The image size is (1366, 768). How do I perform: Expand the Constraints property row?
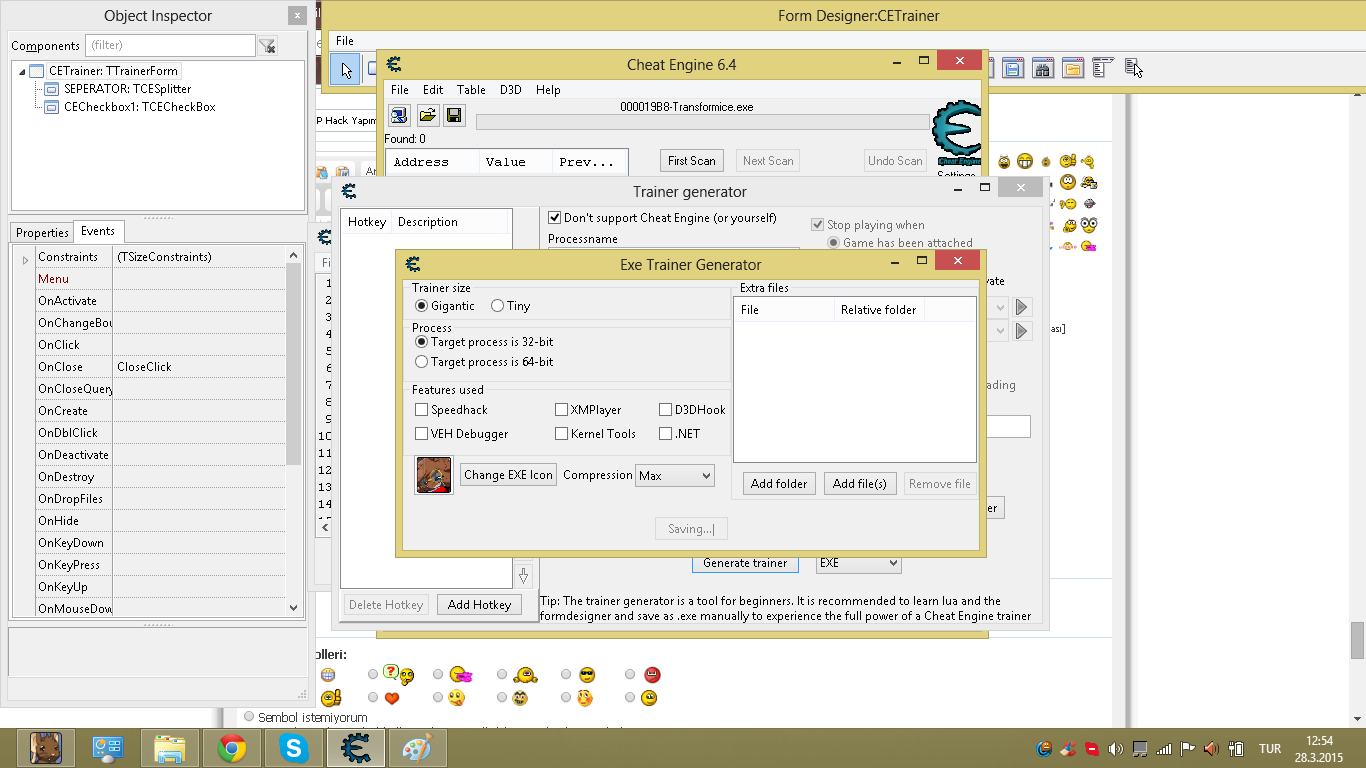(25, 258)
